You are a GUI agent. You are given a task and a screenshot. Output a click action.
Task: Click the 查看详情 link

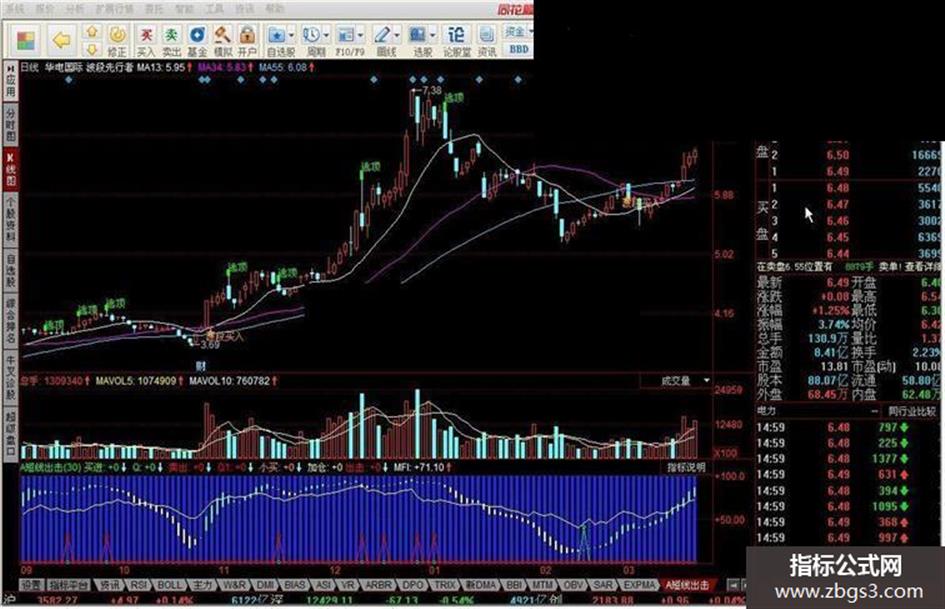922,266
